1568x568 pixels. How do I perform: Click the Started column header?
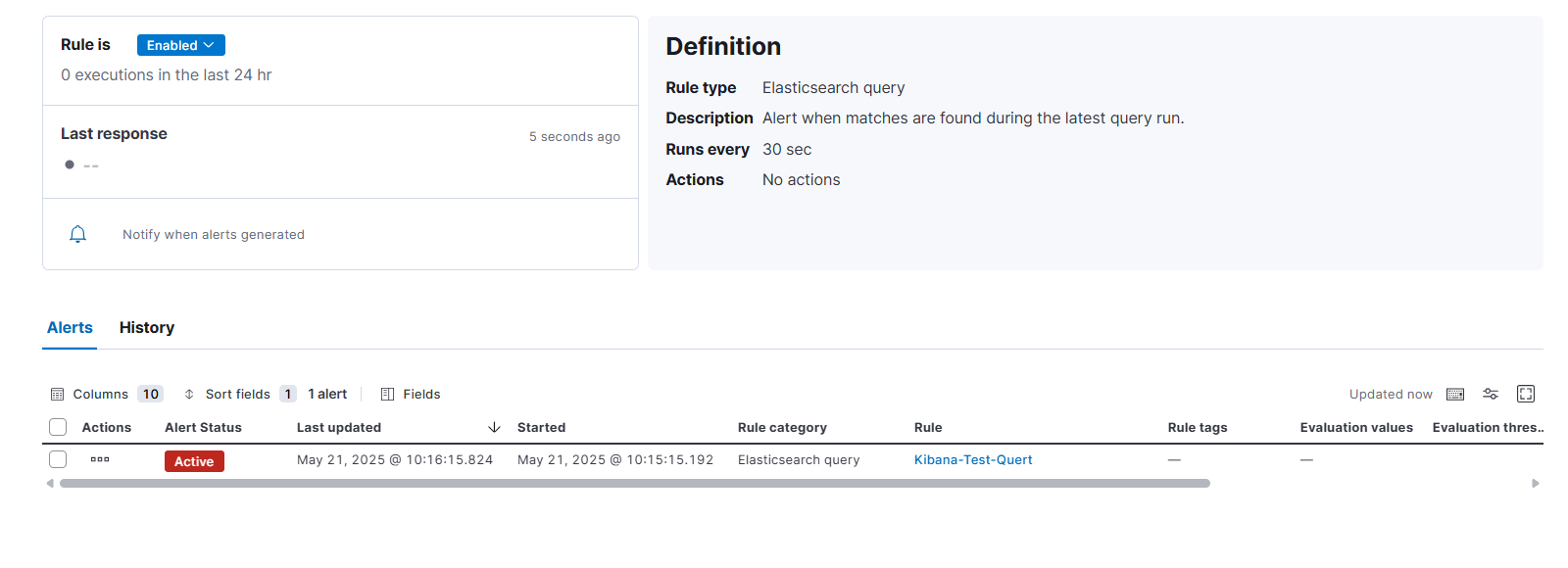(x=541, y=427)
